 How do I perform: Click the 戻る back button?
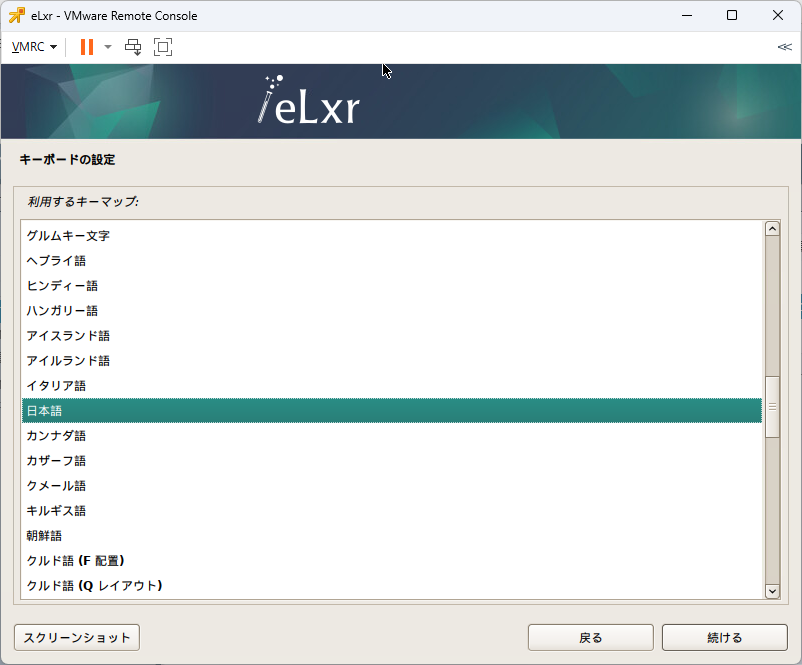click(591, 637)
